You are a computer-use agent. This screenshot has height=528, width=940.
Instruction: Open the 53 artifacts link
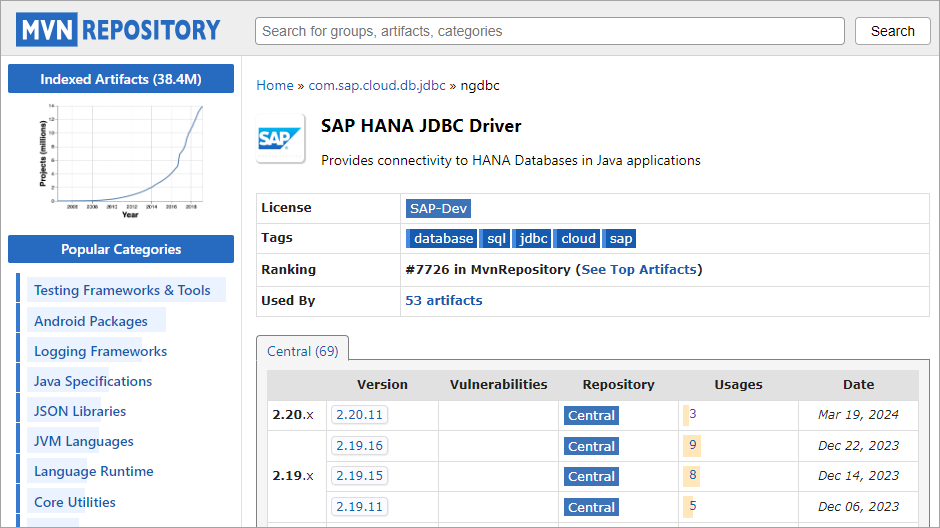444,300
